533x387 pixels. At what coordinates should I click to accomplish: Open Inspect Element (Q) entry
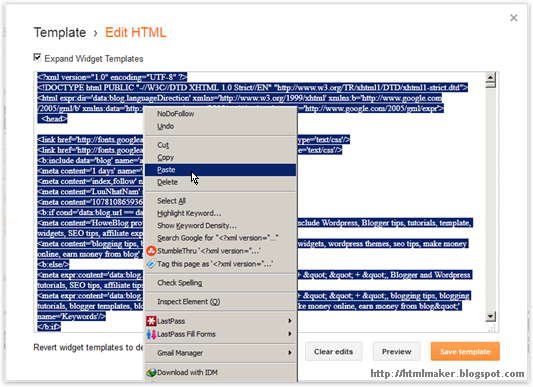[x=220, y=302]
